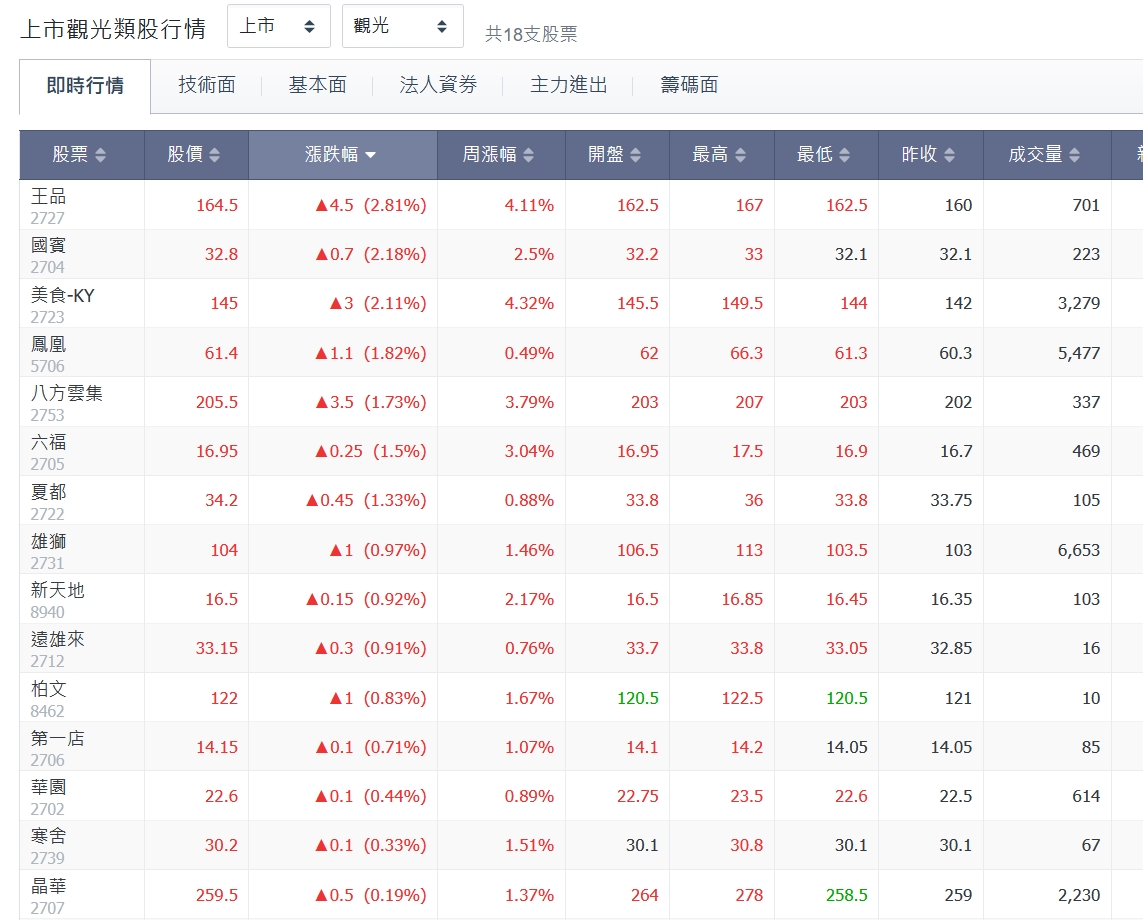Open stock 鳳凰 5706
Viewport: 1143px width, 920px height.
point(48,354)
